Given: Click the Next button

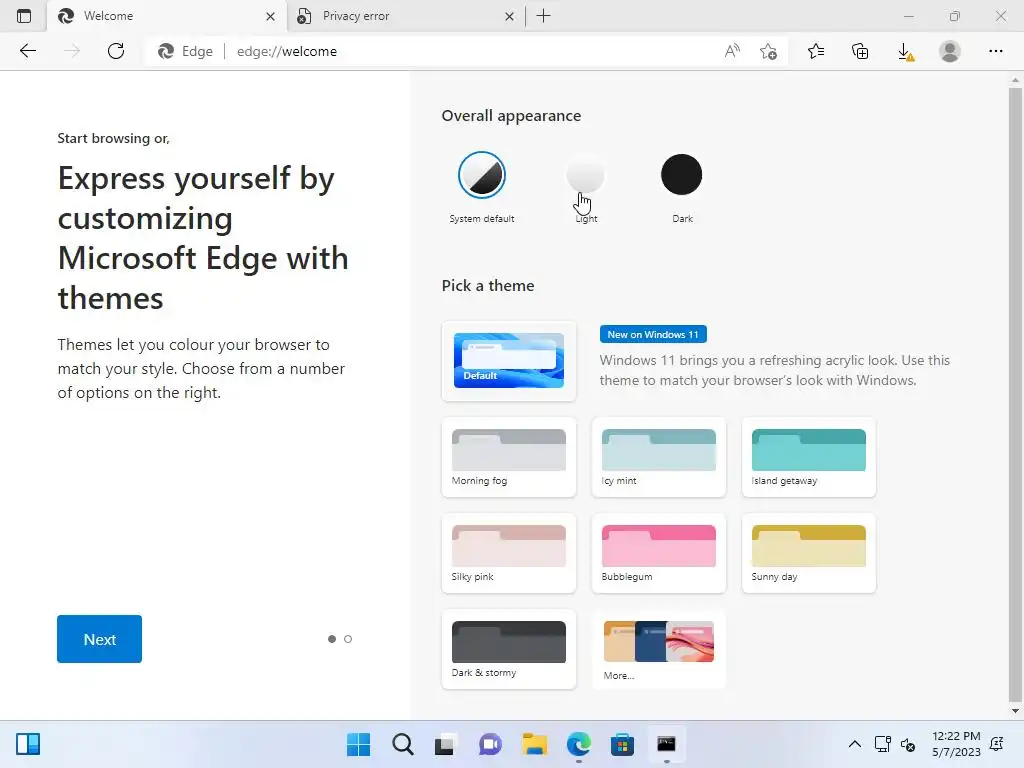Looking at the screenshot, I should point(99,639).
